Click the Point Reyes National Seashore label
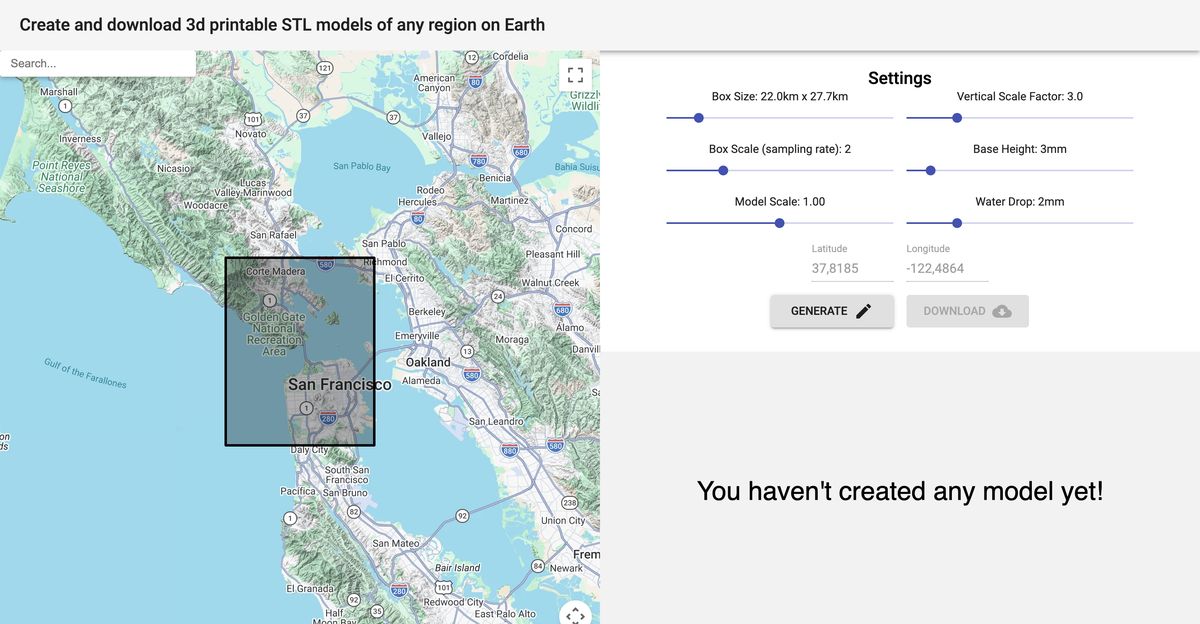 point(61,176)
